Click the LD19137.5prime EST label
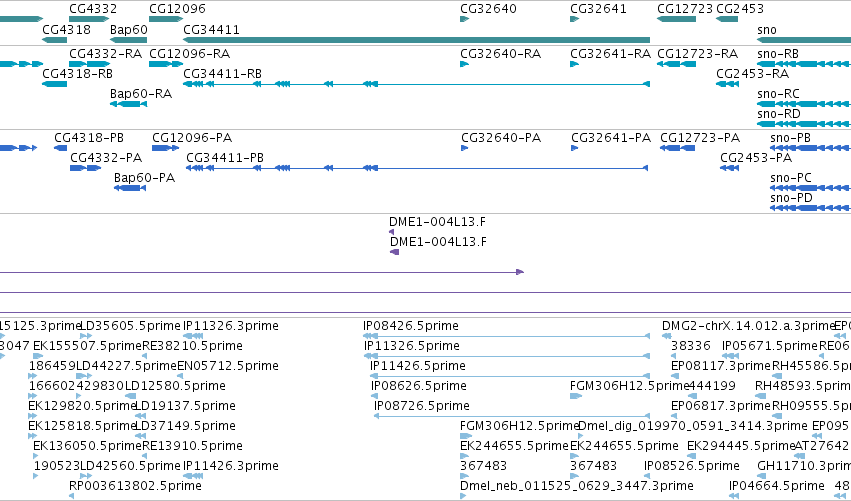 pyautogui.click(x=185, y=406)
